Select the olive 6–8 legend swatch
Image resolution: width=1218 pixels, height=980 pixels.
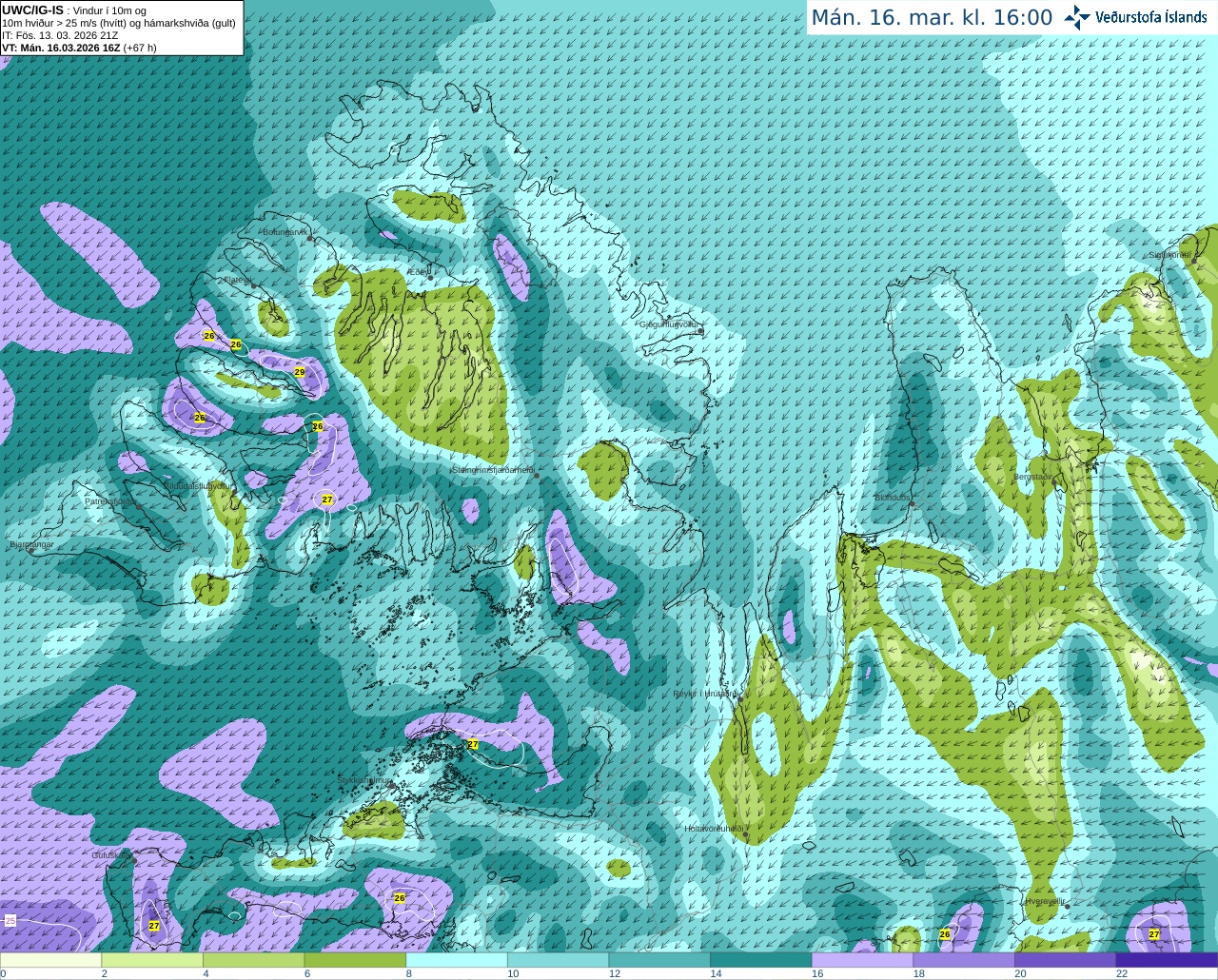point(355,960)
